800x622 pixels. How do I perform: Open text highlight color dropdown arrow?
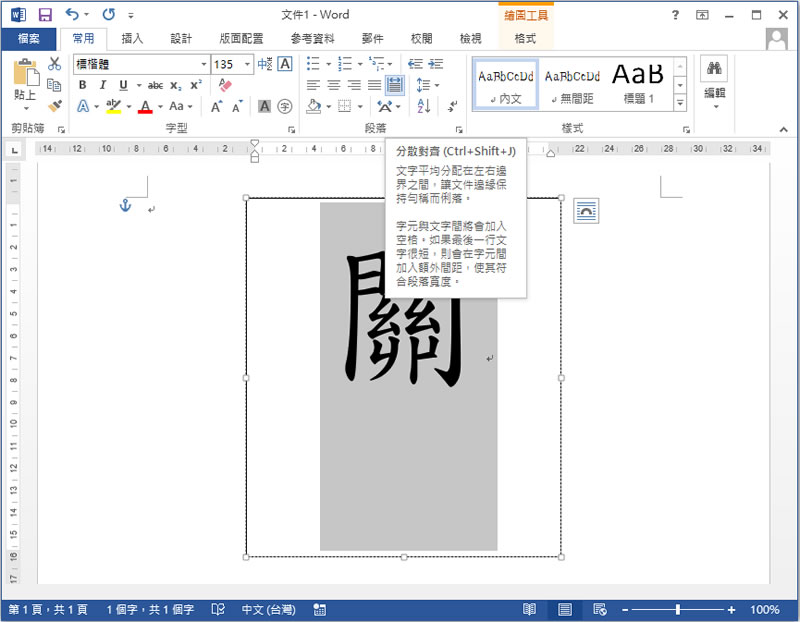(x=129, y=107)
